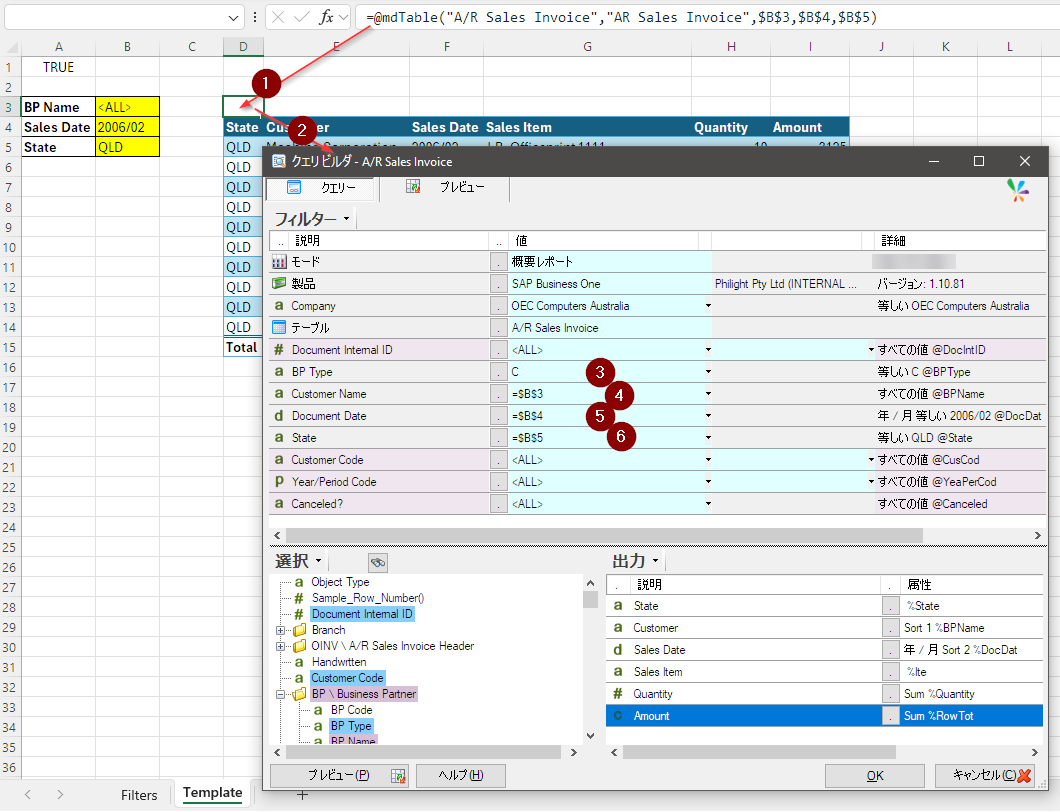Click the preview grid icon next to プレビュー(P)
The width and height of the screenshot is (1060, 812).
click(x=398, y=775)
